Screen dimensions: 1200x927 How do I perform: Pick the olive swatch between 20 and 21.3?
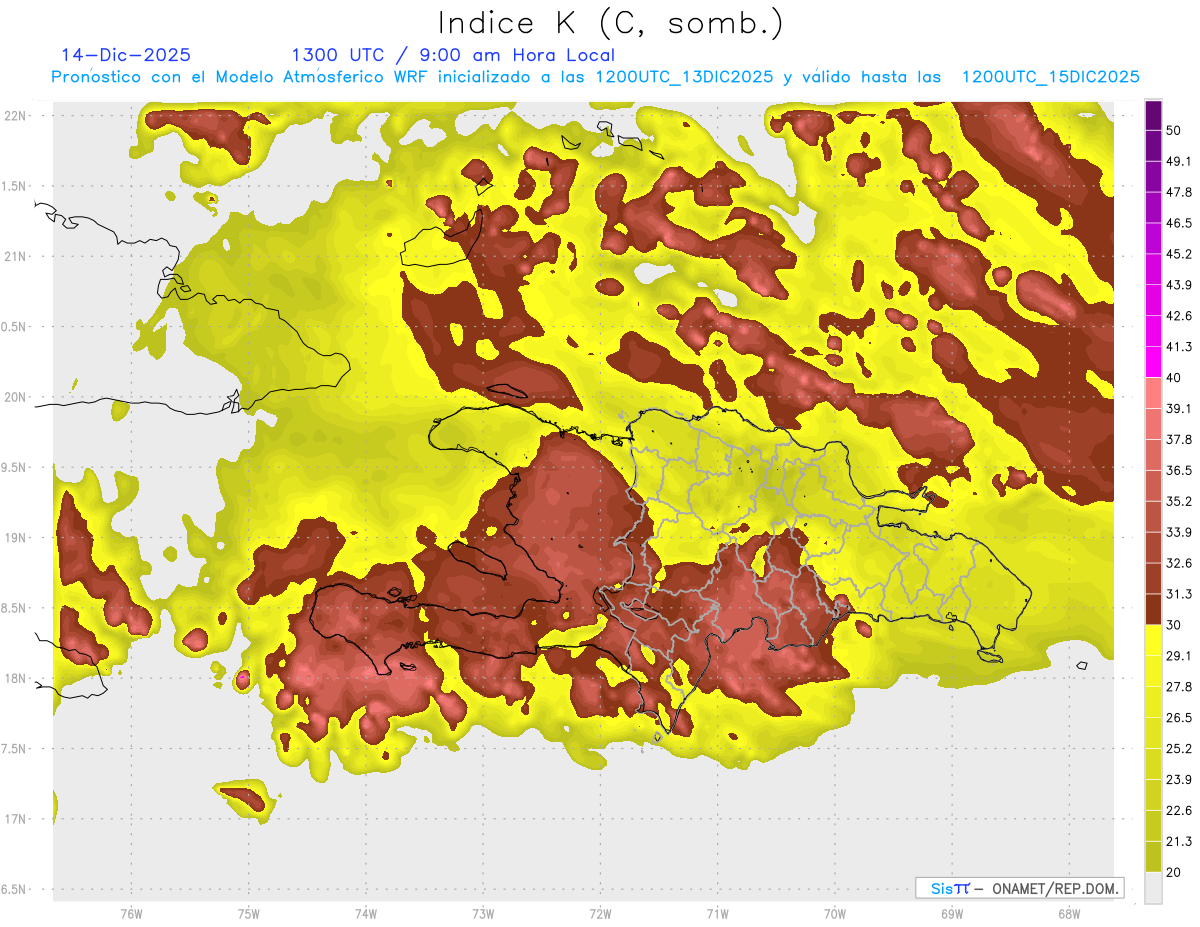[1153, 857]
